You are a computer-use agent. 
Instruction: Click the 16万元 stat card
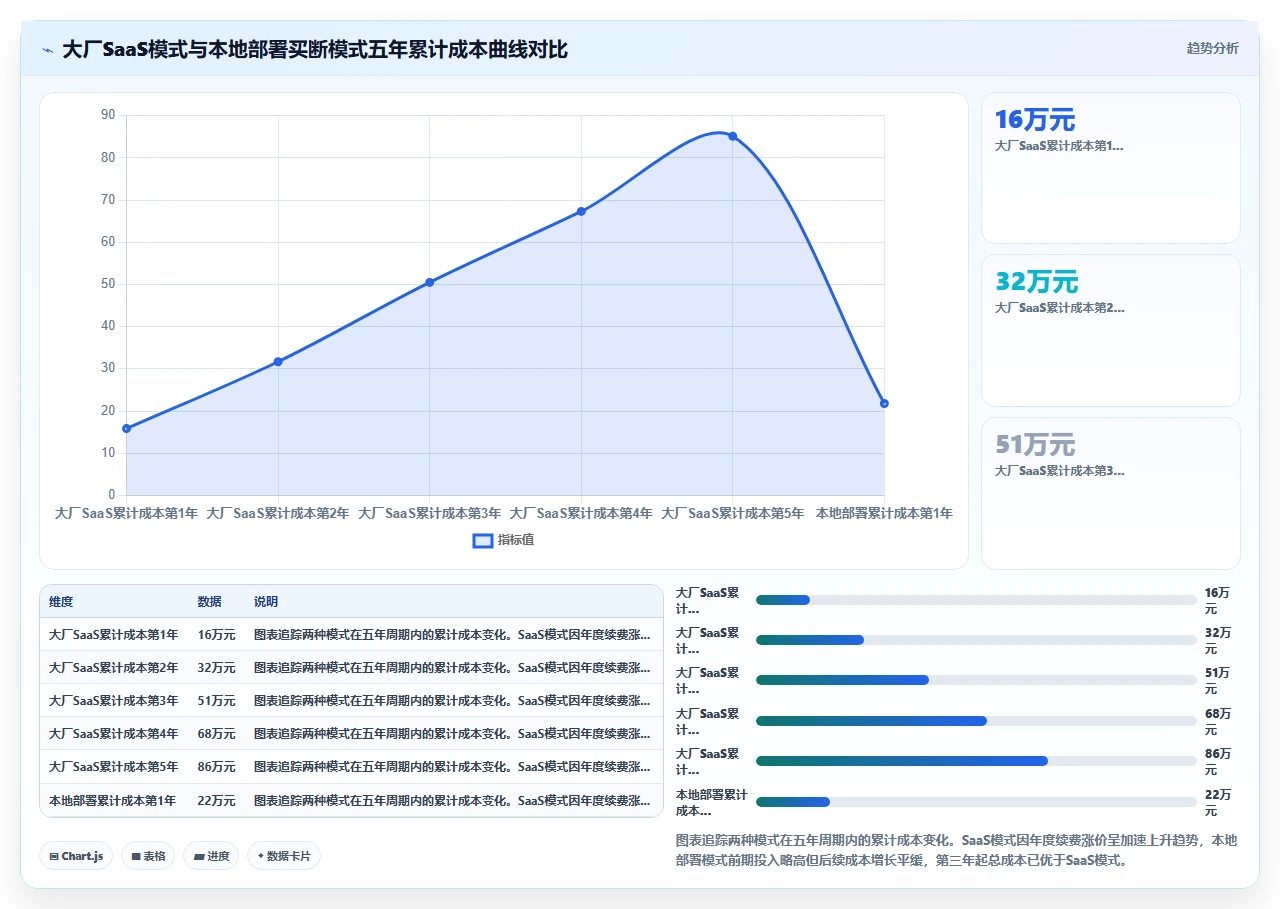(x=1110, y=168)
